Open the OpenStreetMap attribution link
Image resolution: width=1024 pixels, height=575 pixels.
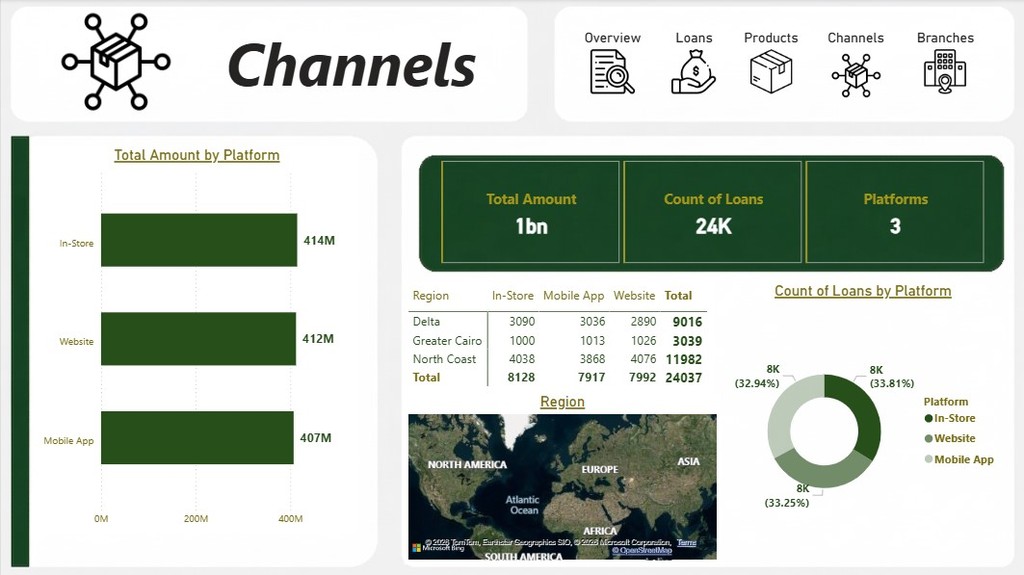642,551
